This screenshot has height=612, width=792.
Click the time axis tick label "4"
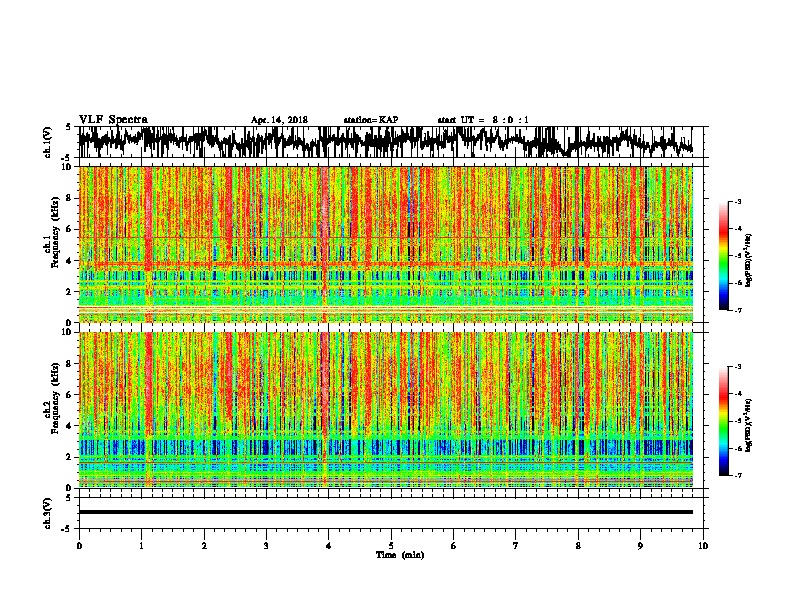[x=329, y=546]
